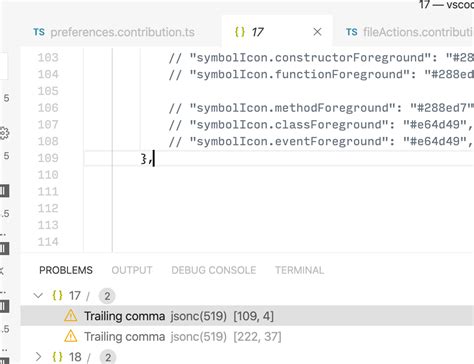Close the 17 editor tab
The image size is (474, 364).
click(317, 32)
